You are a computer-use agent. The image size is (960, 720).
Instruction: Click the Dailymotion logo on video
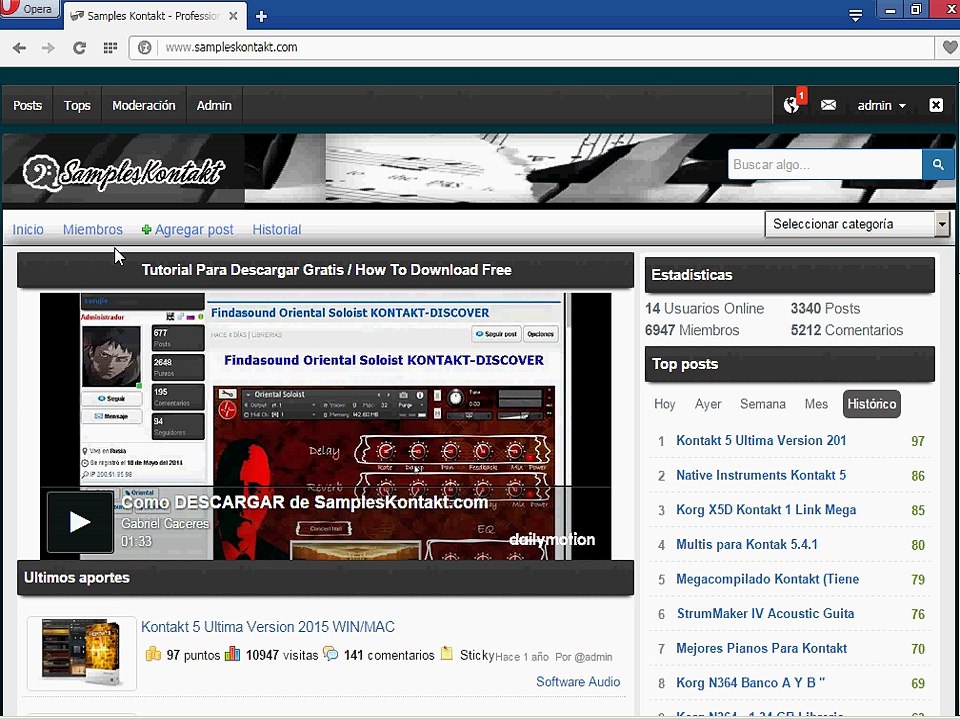[x=552, y=540]
